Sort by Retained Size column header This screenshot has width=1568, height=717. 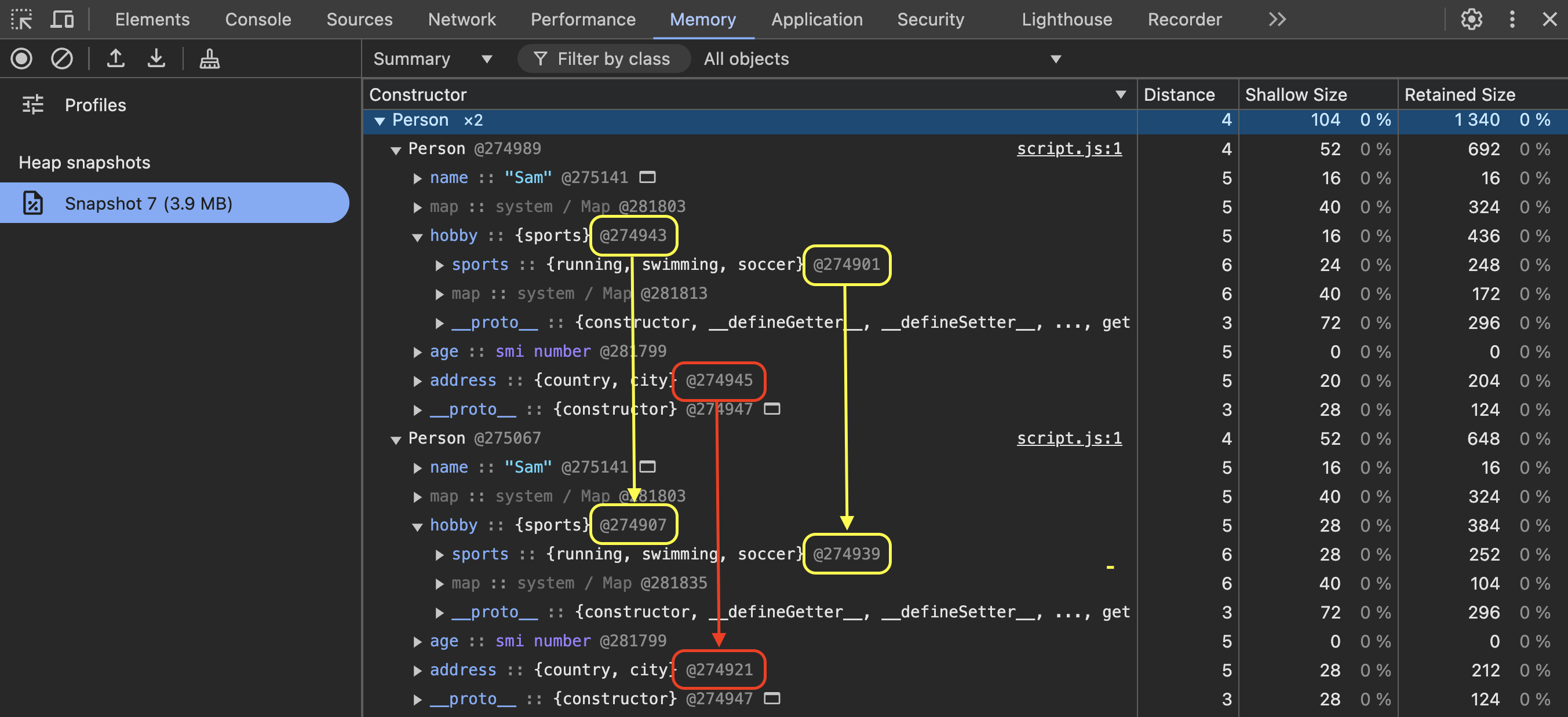click(1459, 95)
